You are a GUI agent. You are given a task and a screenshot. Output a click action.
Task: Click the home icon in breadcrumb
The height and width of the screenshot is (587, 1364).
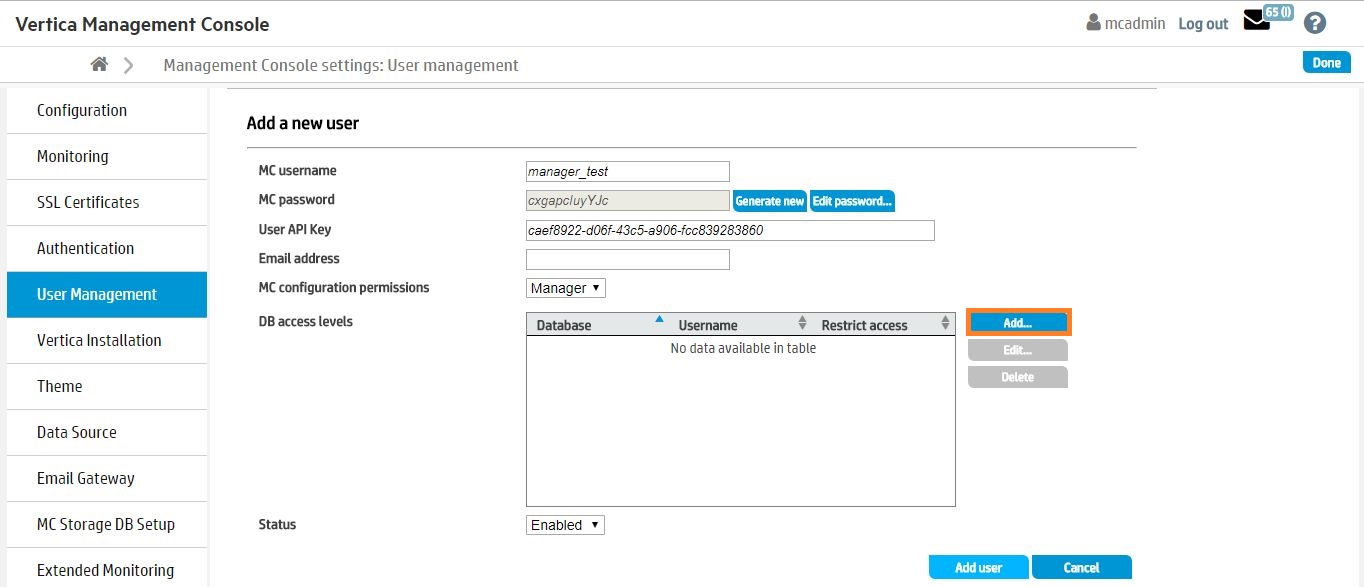99,65
